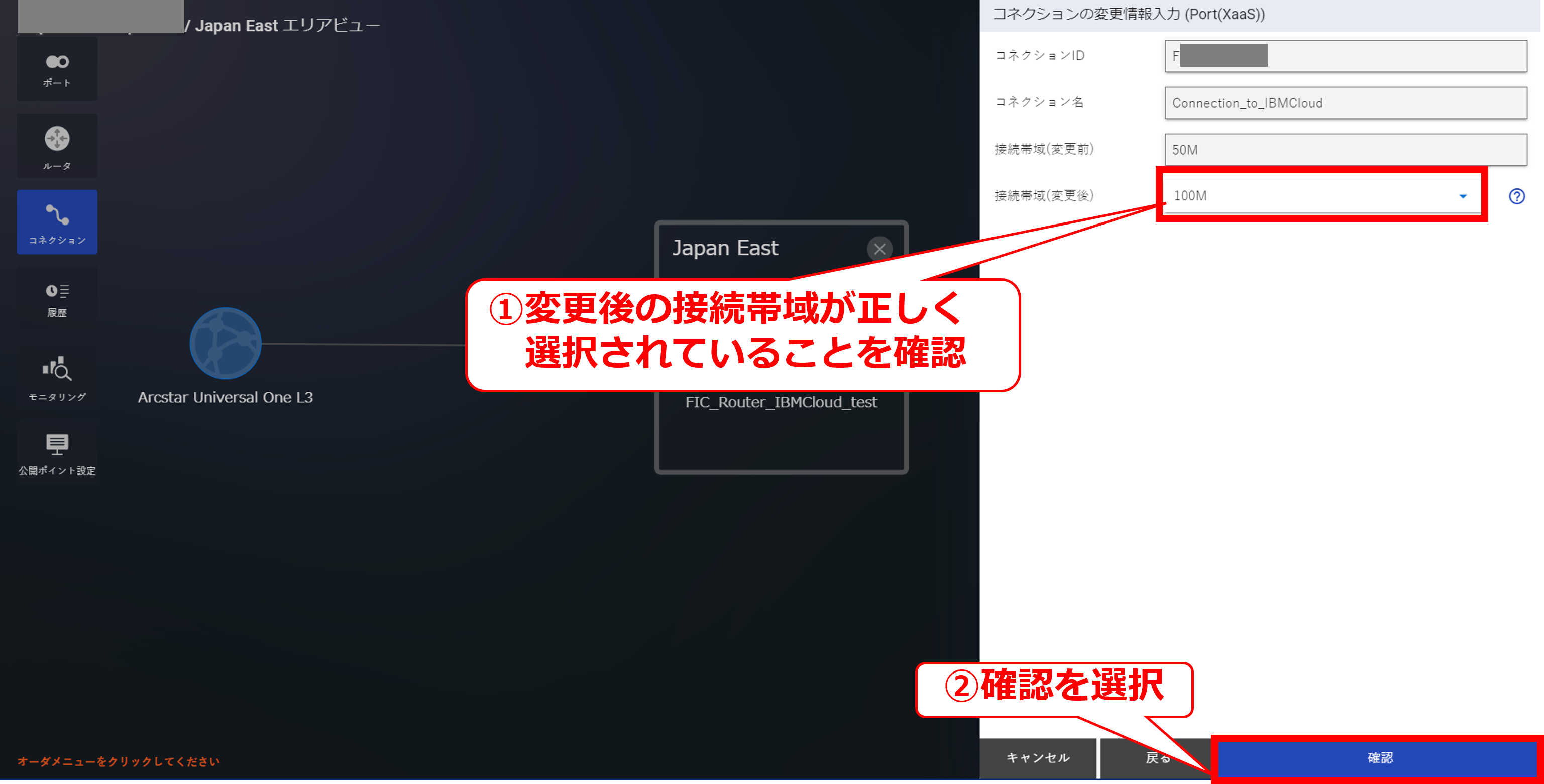
Task: Click the Arcstar Universal One L3 label
Action: pyautogui.click(x=226, y=397)
